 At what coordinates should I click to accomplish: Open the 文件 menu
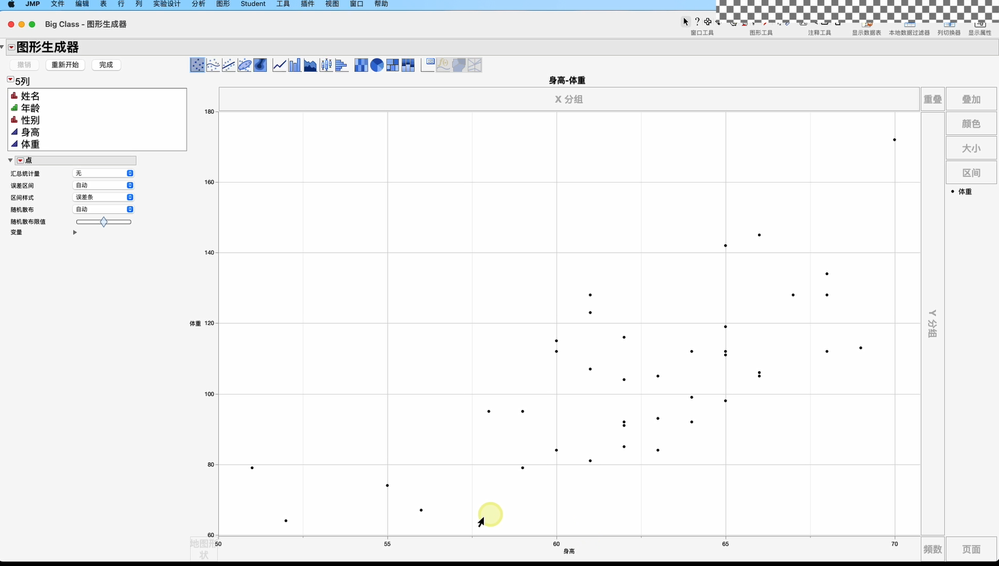[57, 4]
